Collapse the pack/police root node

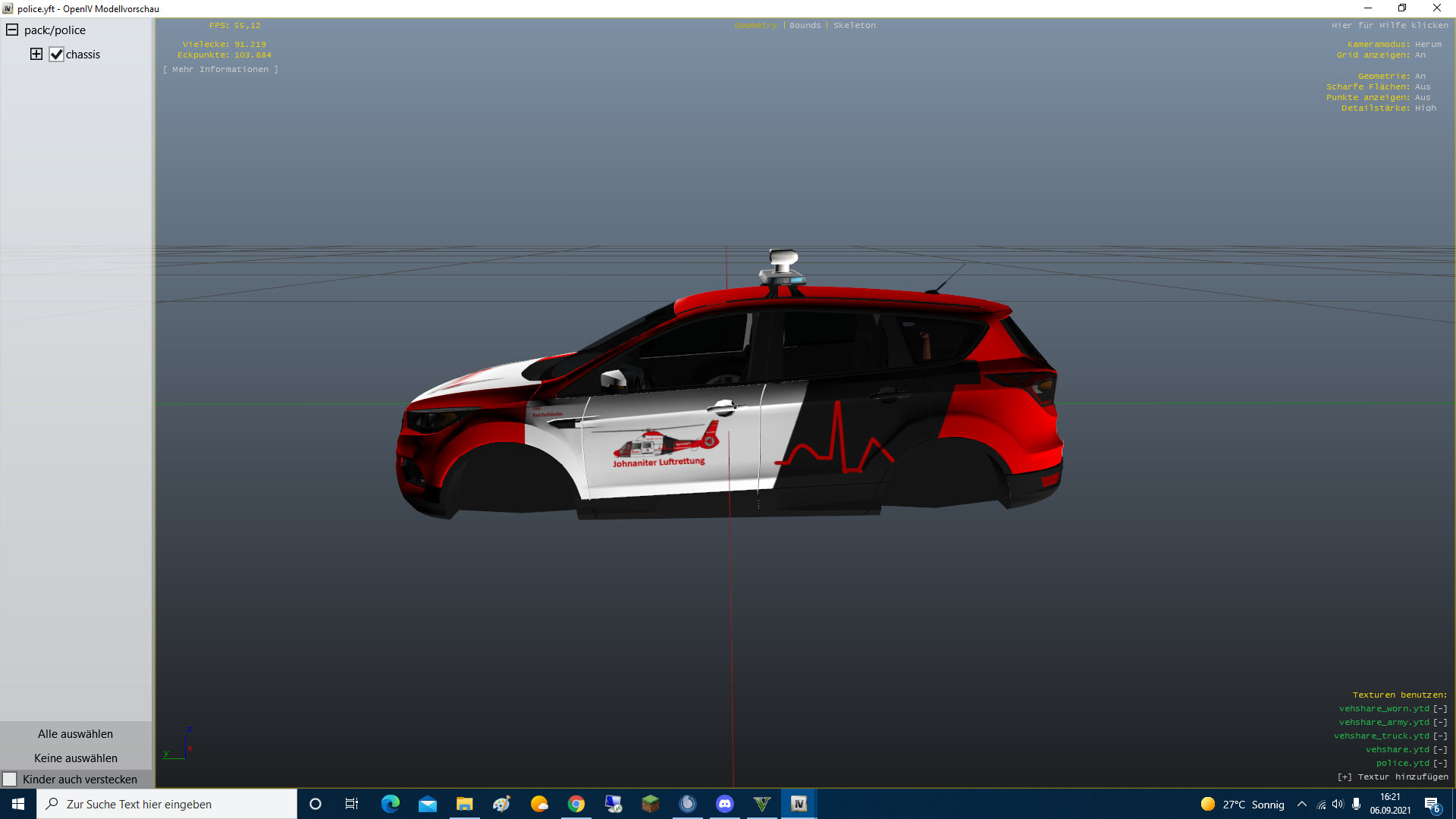(x=12, y=30)
